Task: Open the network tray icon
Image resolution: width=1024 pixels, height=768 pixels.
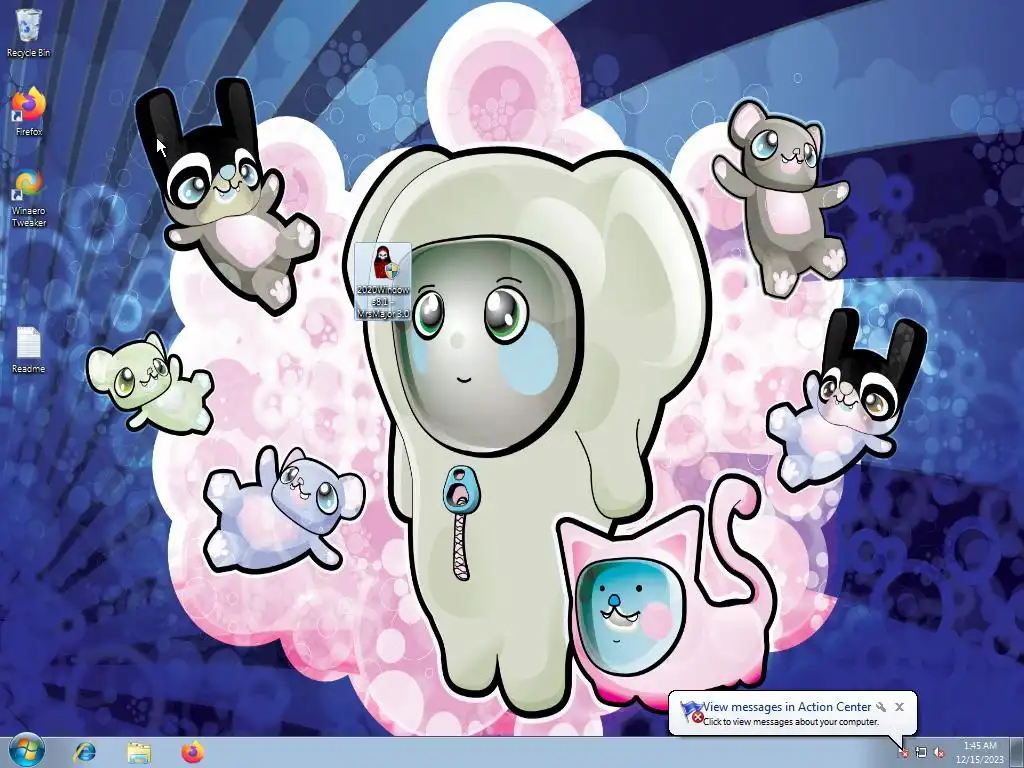Action: pyautogui.click(x=921, y=753)
